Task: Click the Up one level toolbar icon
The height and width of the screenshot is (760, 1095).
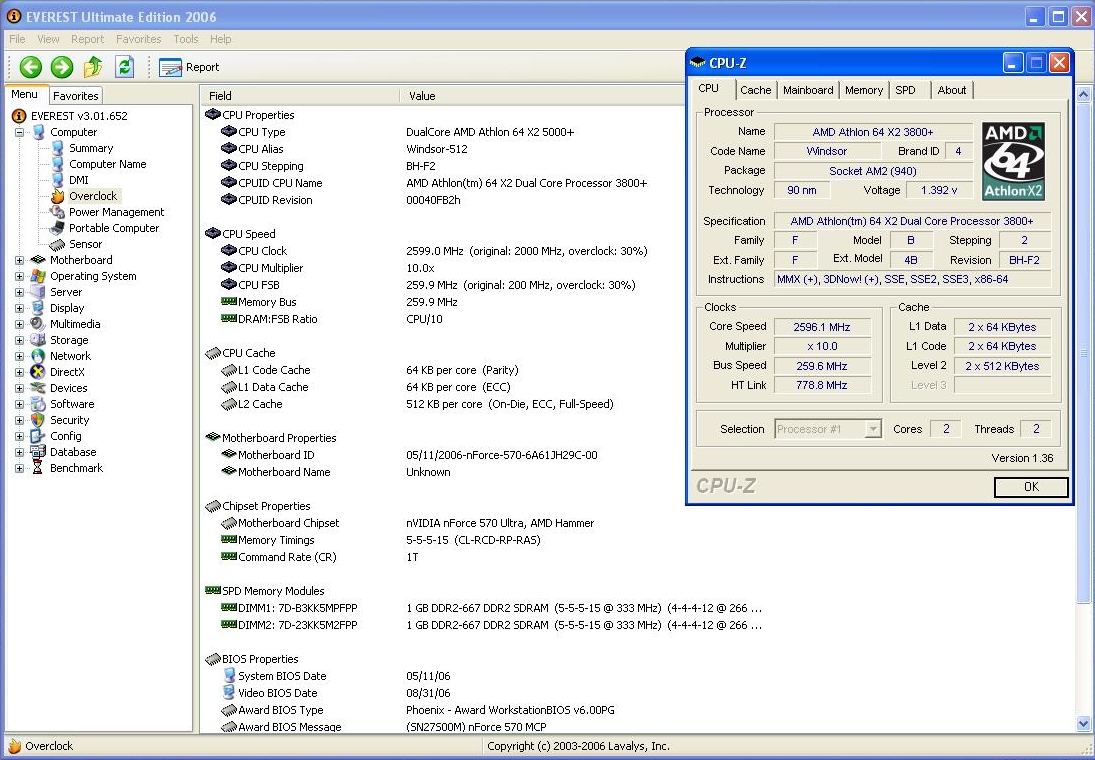Action: tap(93, 67)
